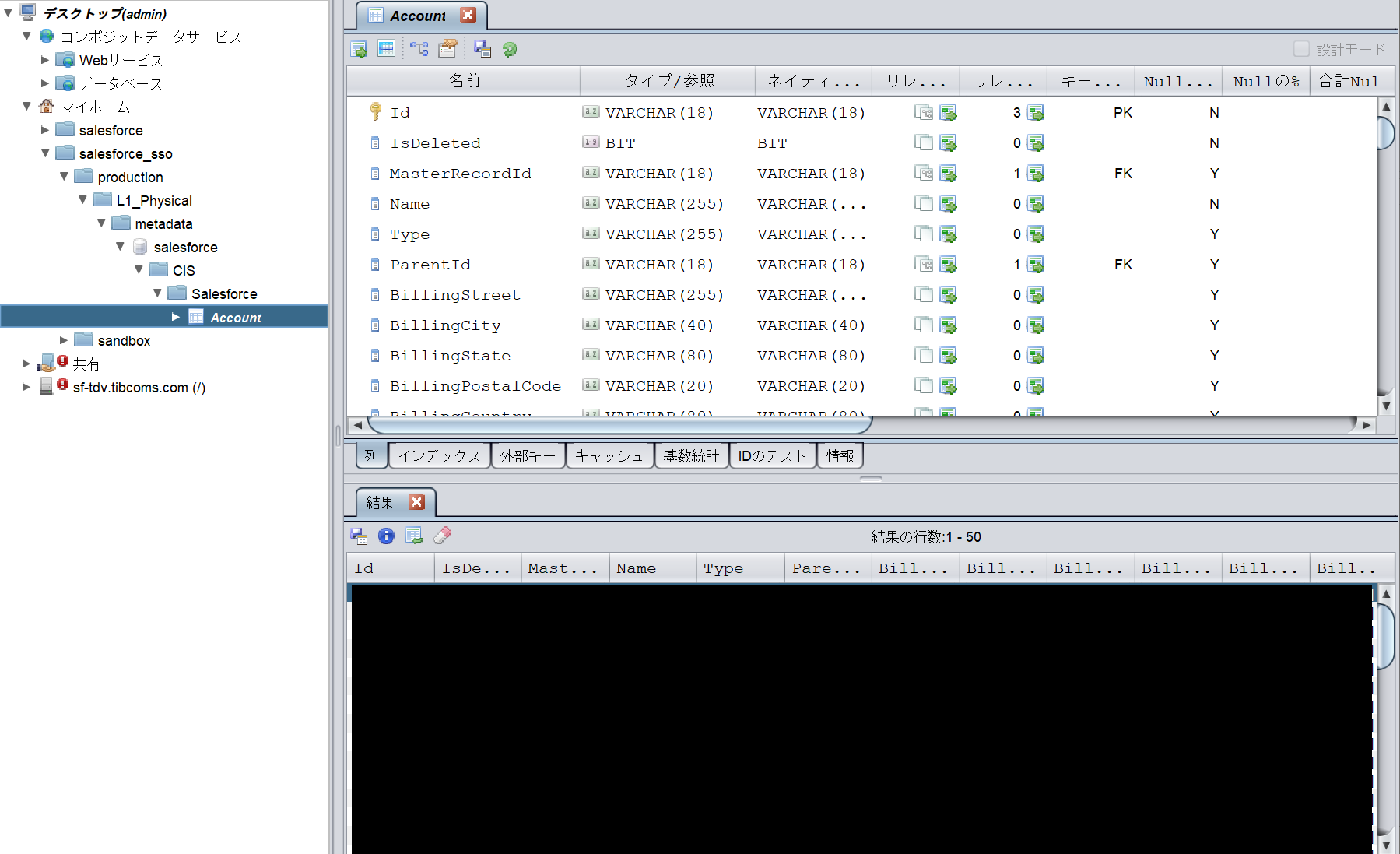Viewport: 1400px width, 854px height.
Task: Save the results using the results toolbar save icon
Action: tap(359, 536)
